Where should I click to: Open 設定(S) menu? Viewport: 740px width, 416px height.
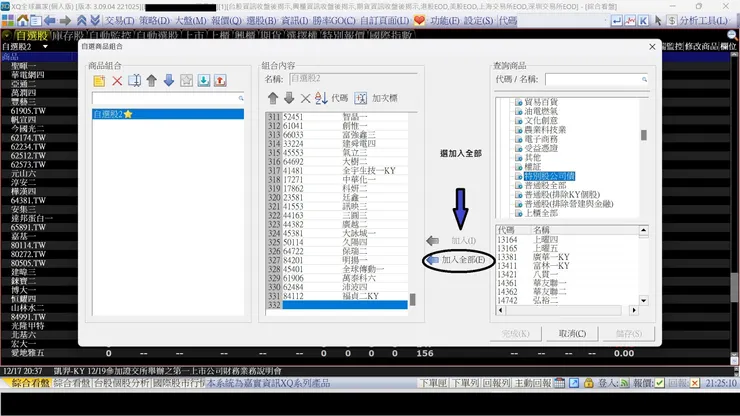point(479,21)
